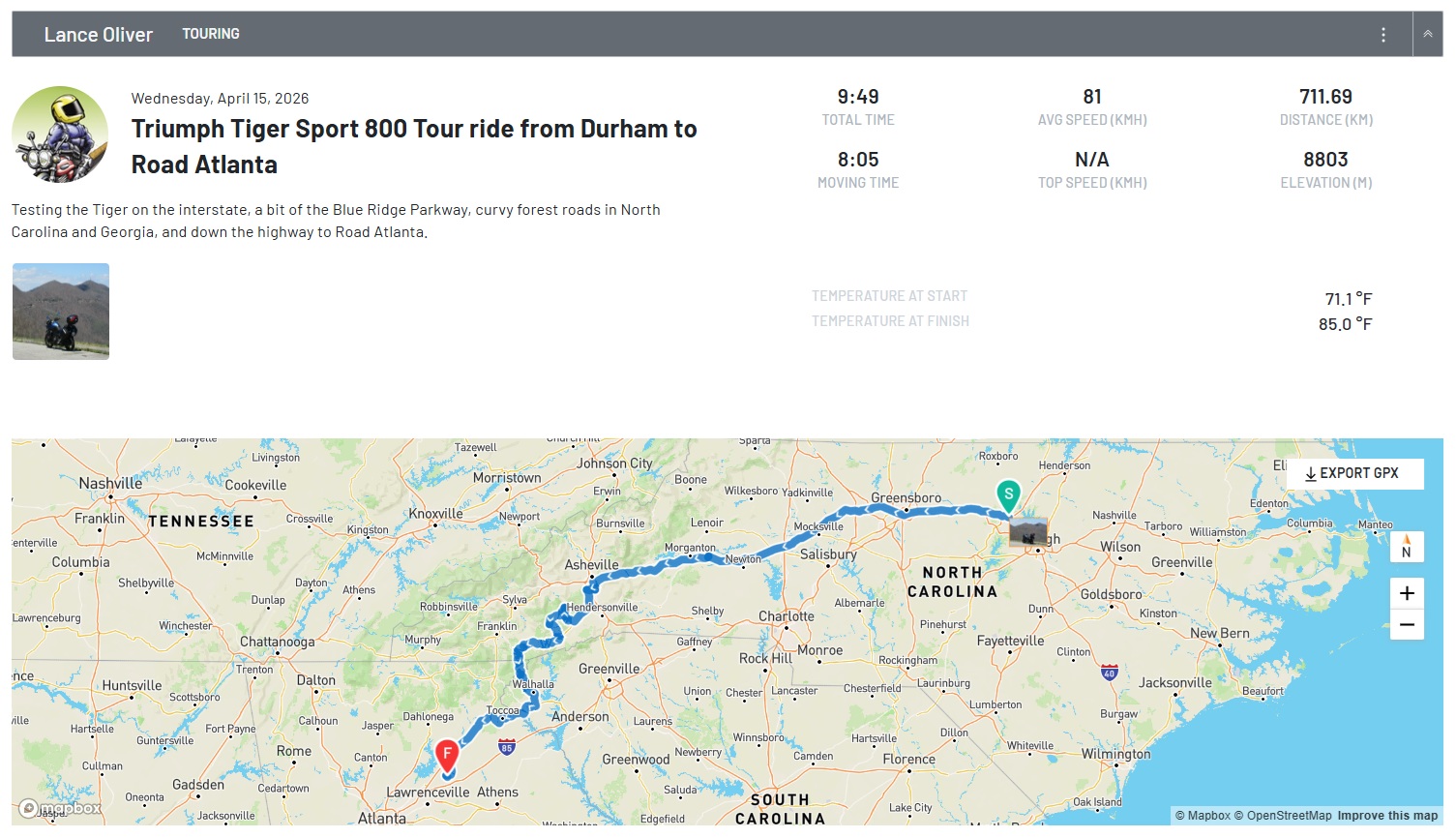This screenshot has width=1456, height=838.
Task: Open the photo marker near Raleigh on the map
Action: [1028, 533]
